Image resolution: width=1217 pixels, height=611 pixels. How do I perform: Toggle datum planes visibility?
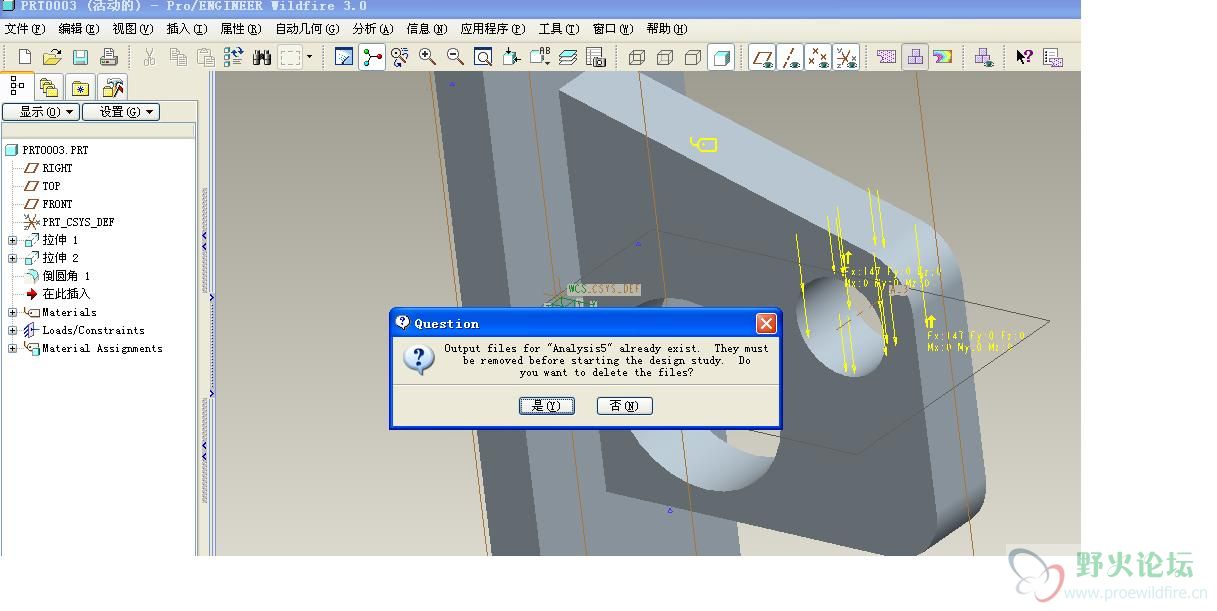763,58
